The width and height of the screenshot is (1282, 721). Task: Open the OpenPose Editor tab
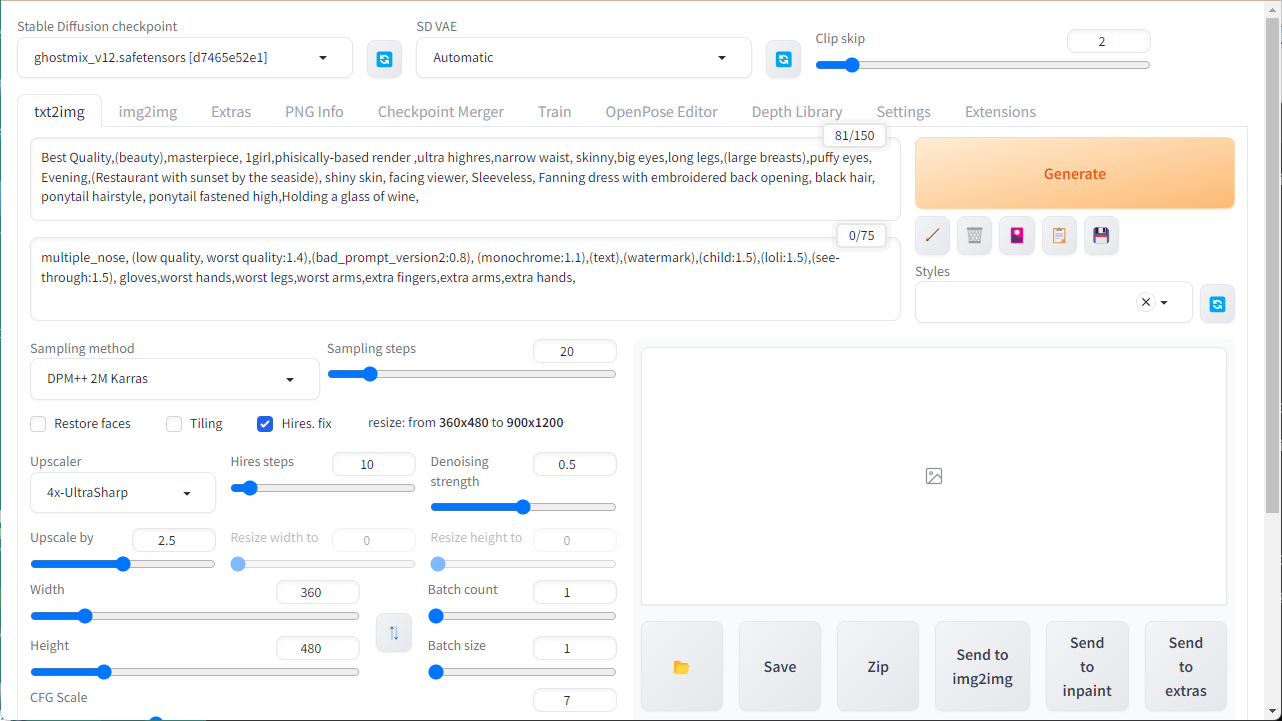(x=661, y=112)
